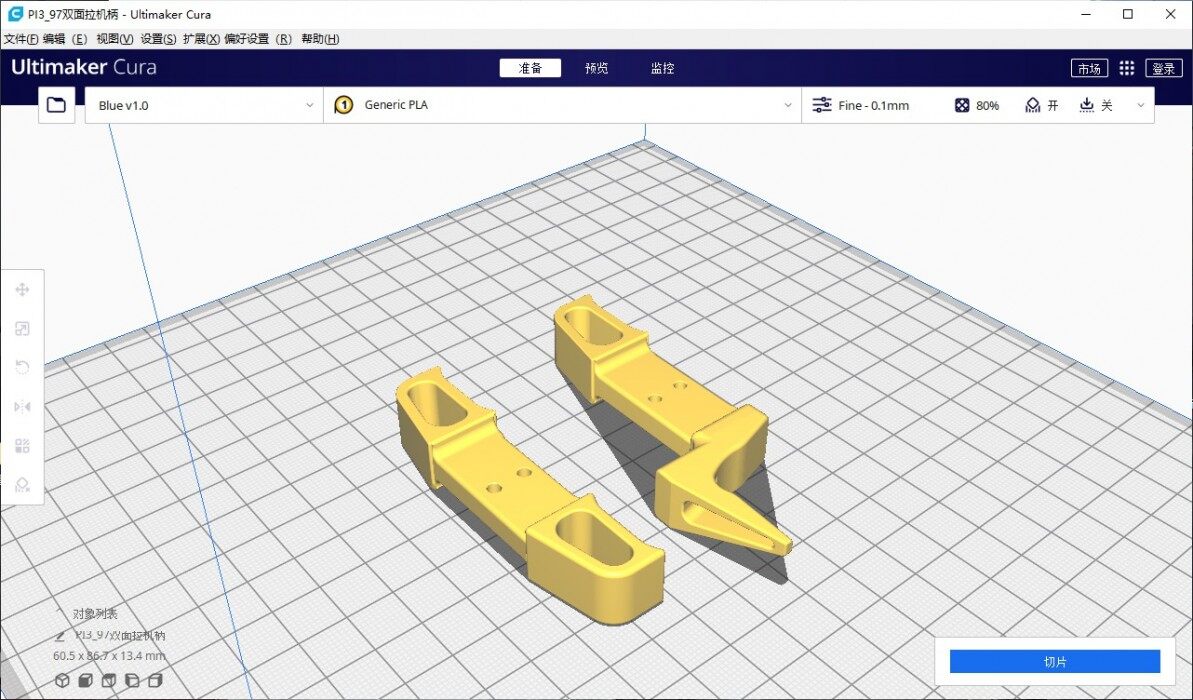1193x700 pixels.
Task: Click the support 开 status text
Action: click(x=1053, y=106)
